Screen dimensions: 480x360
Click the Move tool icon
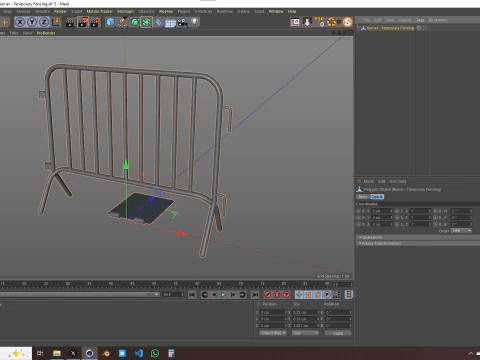click(x=4, y=22)
